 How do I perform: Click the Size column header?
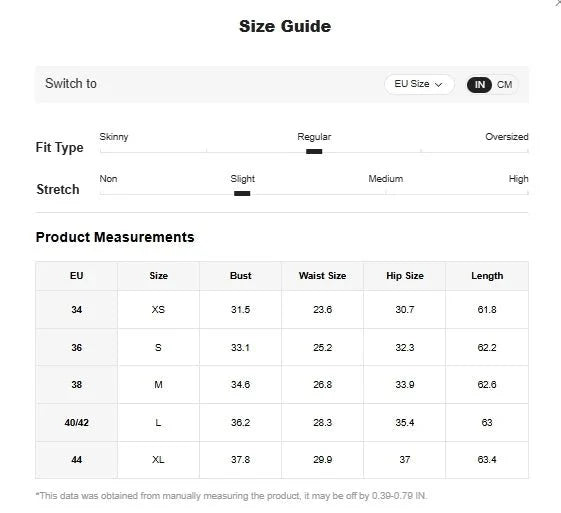pyautogui.click(x=158, y=276)
